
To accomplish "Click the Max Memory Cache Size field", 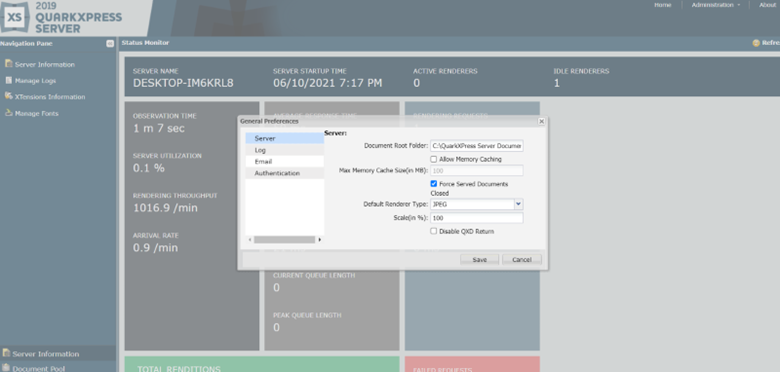I will pos(477,170).
